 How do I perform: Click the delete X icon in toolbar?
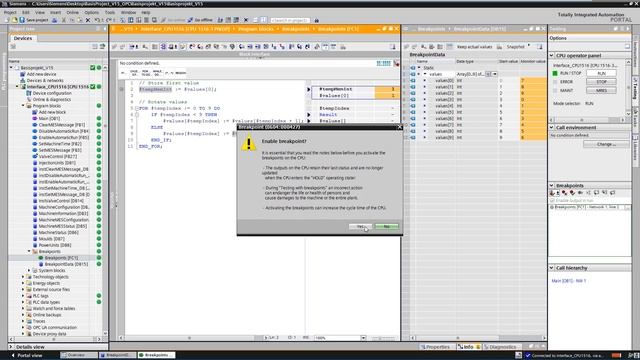[x=88, y=20]
